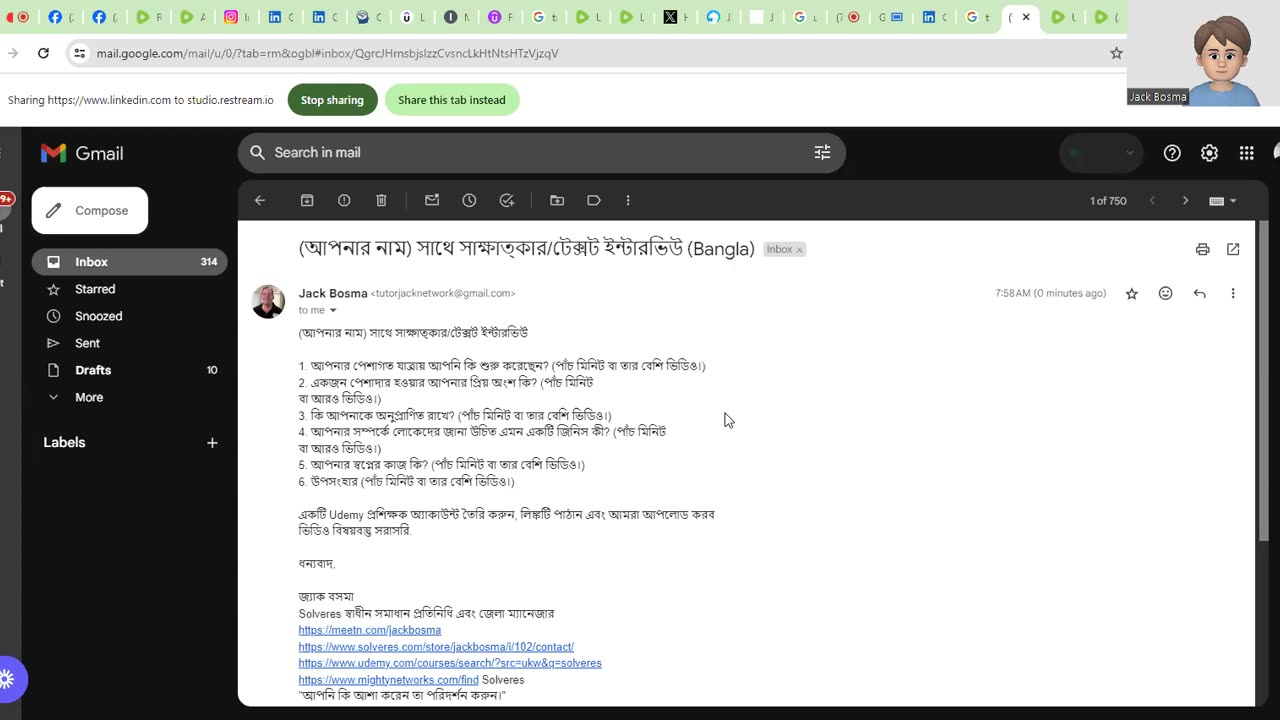
Task: Click the Gmail logo
Action: (82, 153)
